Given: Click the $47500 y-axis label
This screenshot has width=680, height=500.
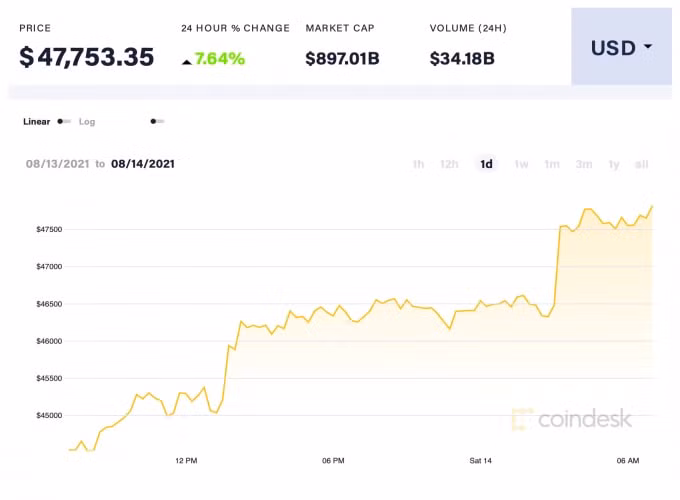Looking at the screenshot, I should (x=49, y=229).
